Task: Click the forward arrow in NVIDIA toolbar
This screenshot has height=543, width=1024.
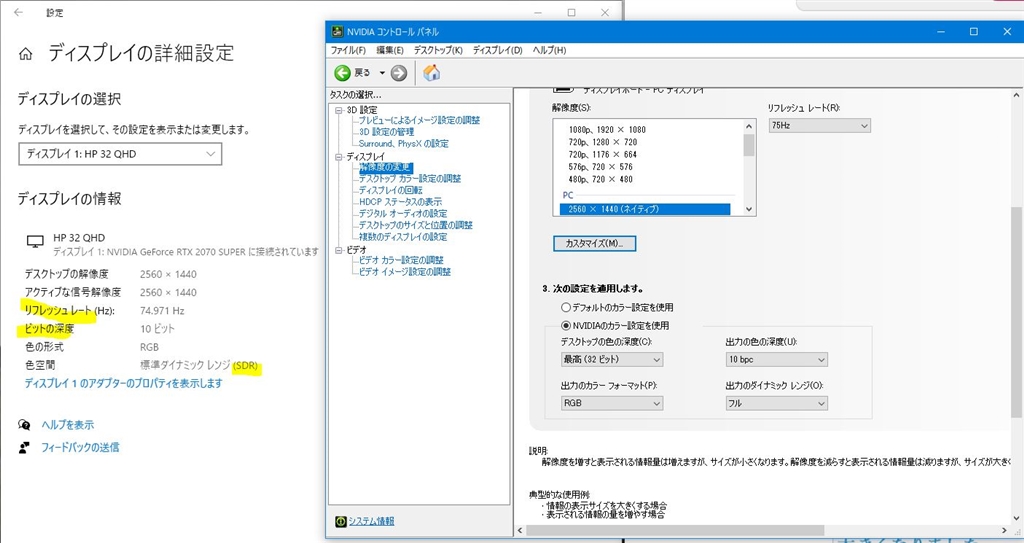Action: [x=398, y=73]
